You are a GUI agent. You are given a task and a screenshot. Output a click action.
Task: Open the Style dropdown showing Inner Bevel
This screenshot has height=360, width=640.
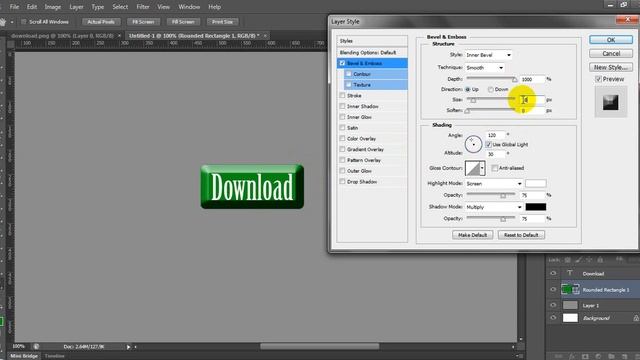[x=489, y=55]
